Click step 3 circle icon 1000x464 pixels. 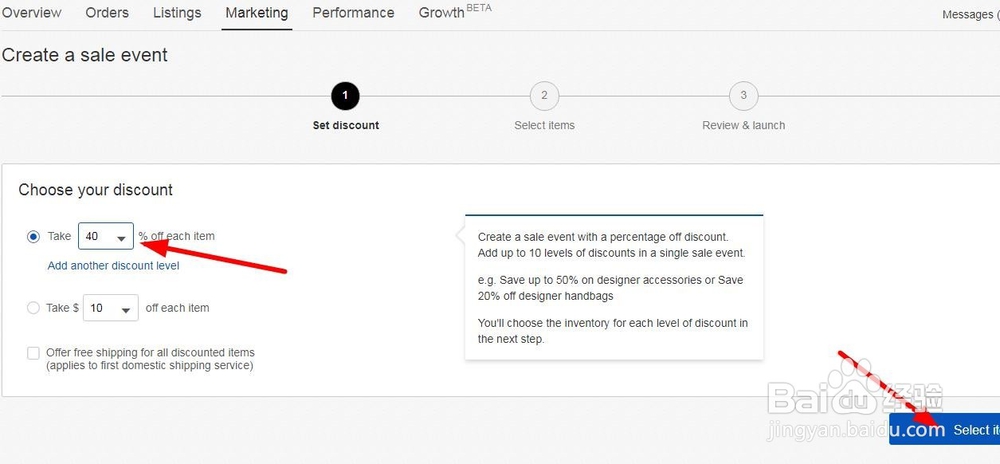coord(743,96)
